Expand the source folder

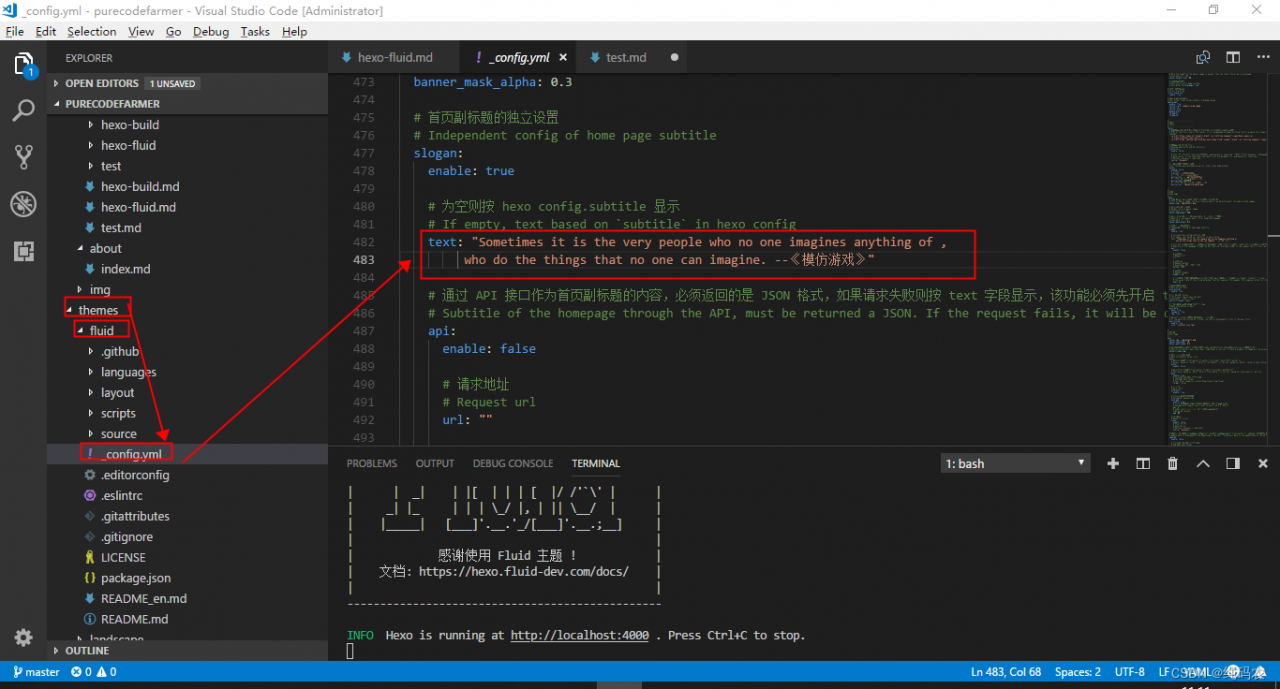point(118,434)
